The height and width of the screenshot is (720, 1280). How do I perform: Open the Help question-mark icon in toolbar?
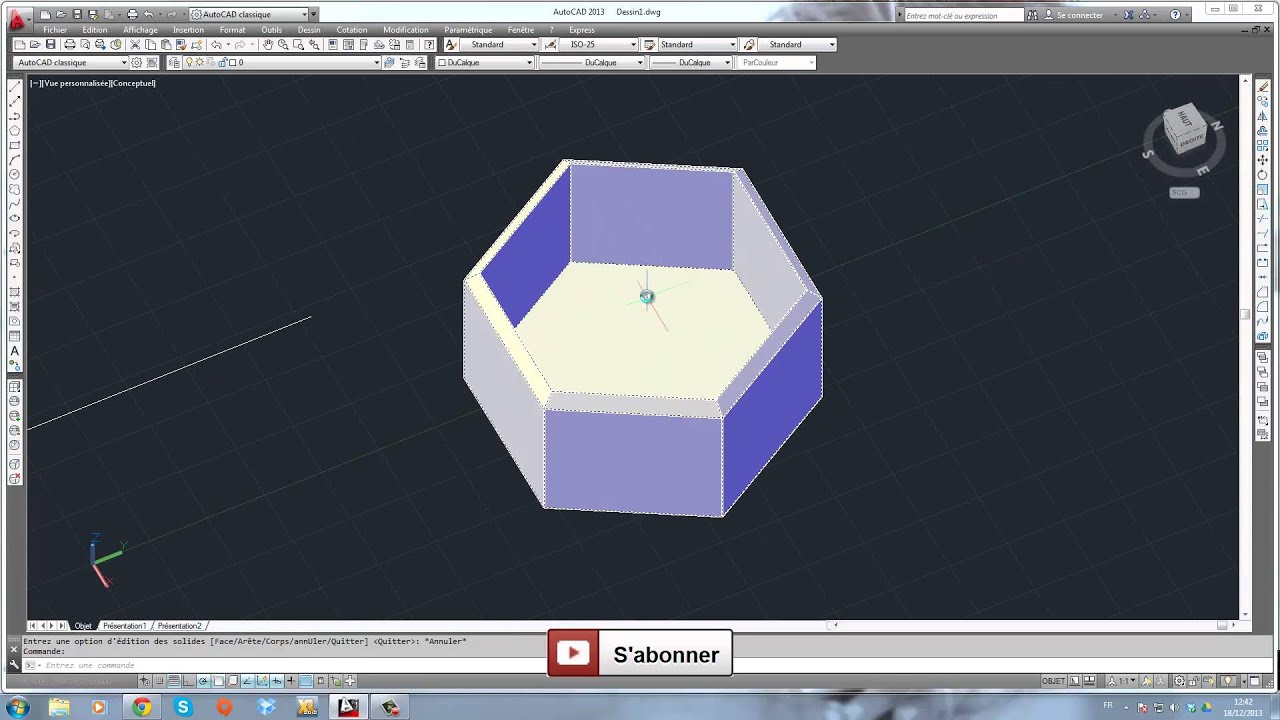click(430, 45)
